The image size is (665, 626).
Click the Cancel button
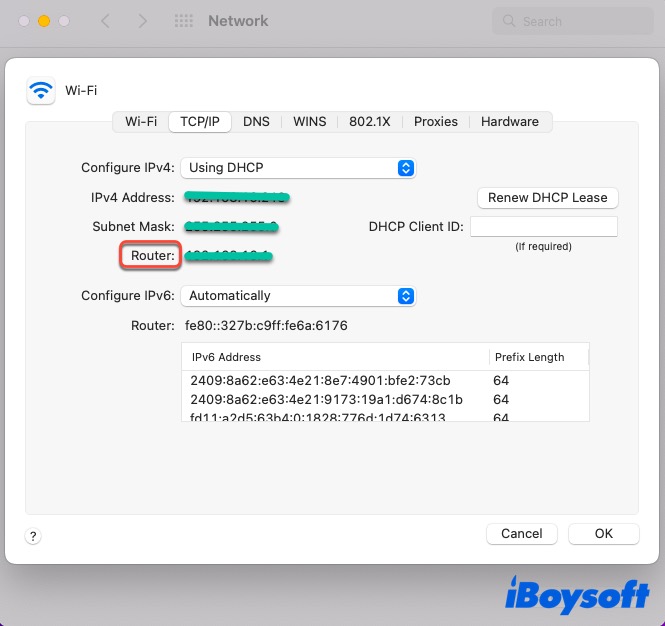pyautogui.click(x=521, y=534)
